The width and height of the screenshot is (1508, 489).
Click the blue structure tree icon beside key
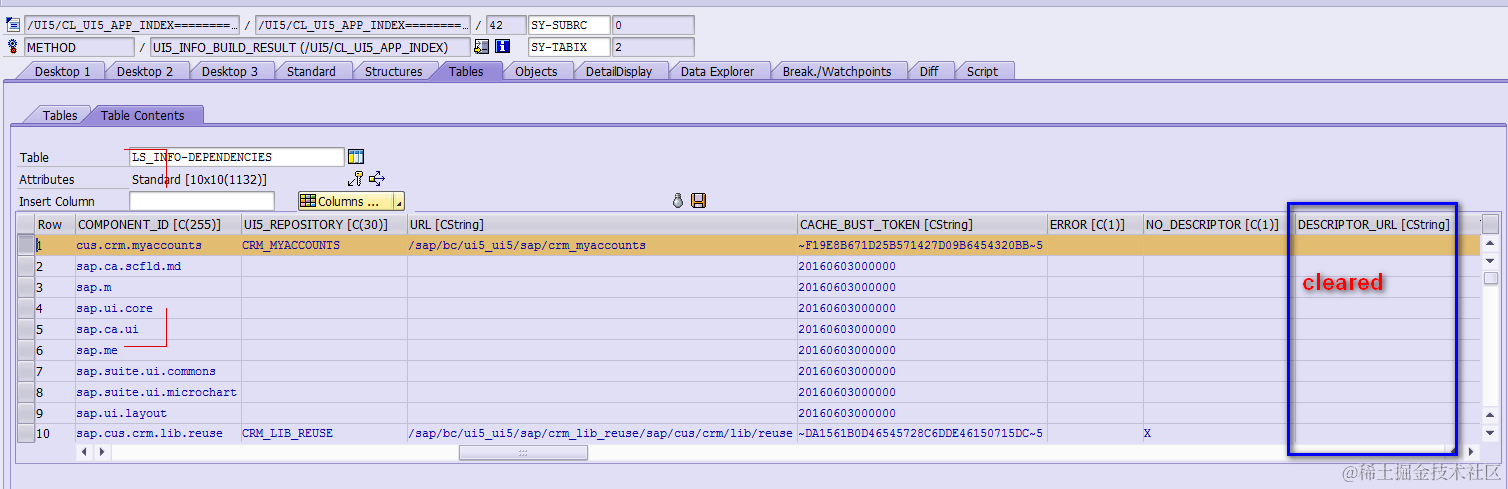pos(377,179)
